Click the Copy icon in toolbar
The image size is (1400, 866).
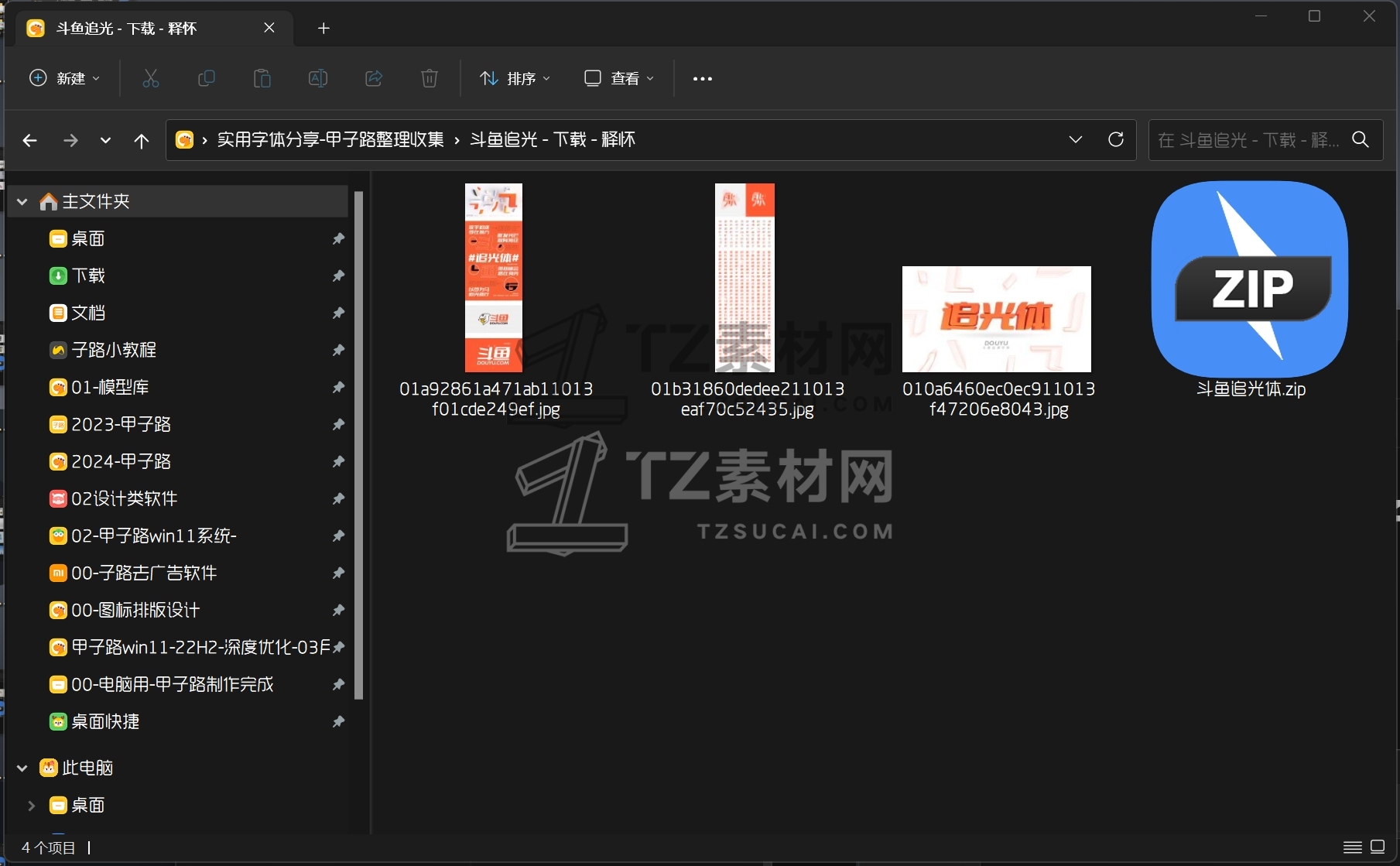pyautogui.click(x=207, y=78)
